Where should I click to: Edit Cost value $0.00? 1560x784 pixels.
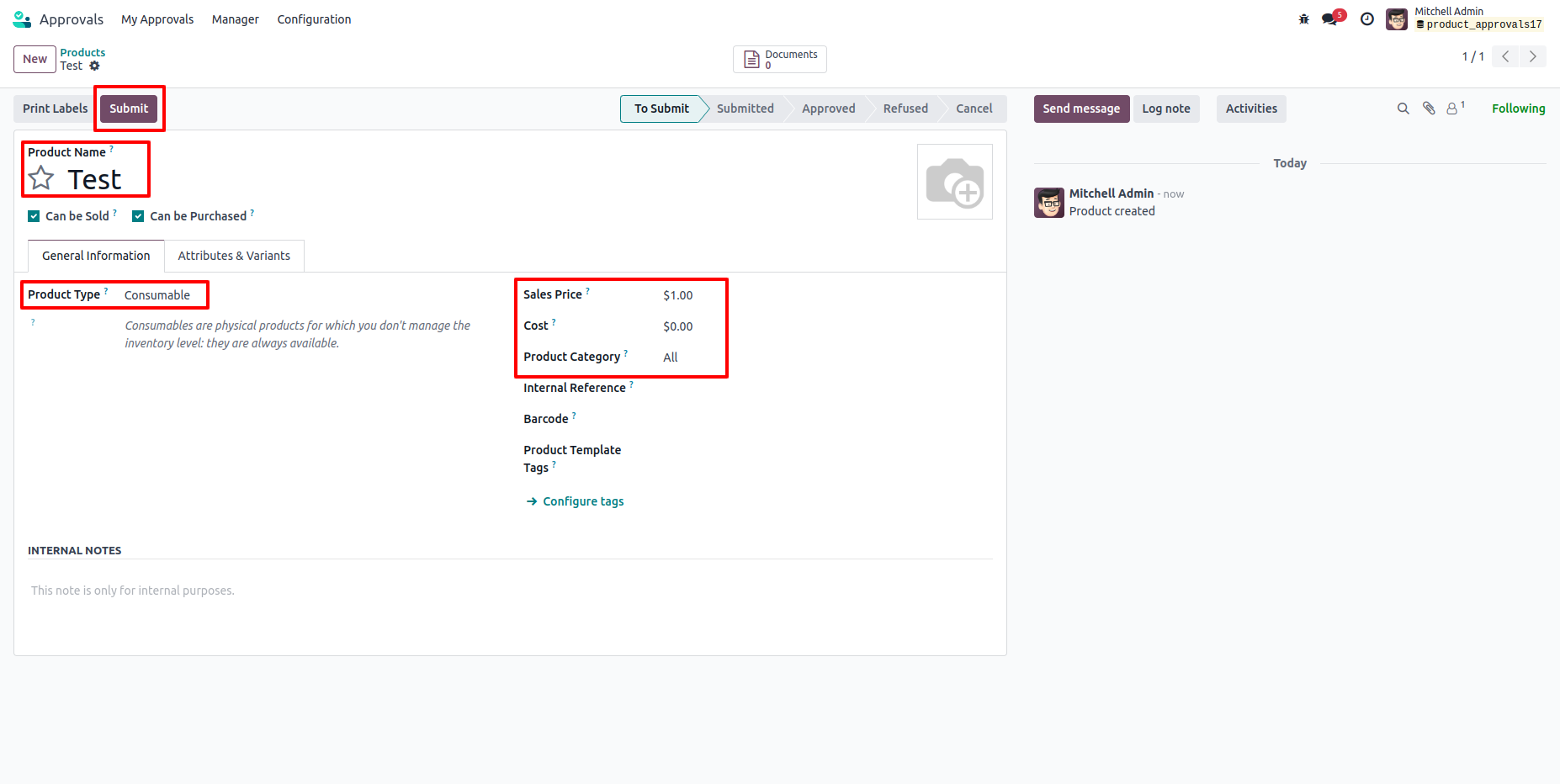[x=678, y=326]
